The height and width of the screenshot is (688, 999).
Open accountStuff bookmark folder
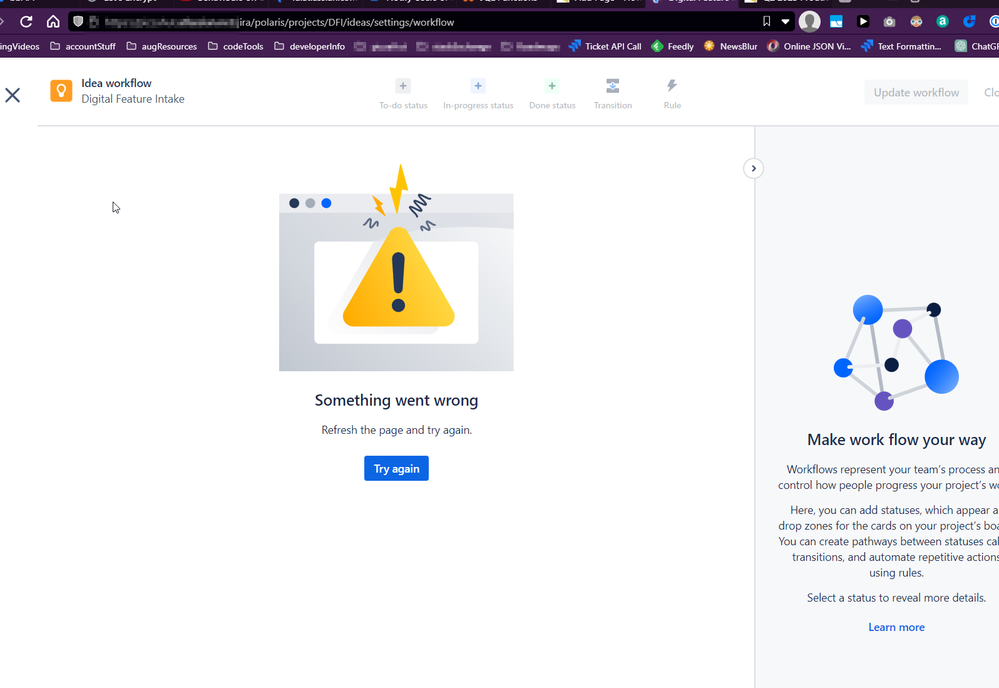tap(83, 46)
